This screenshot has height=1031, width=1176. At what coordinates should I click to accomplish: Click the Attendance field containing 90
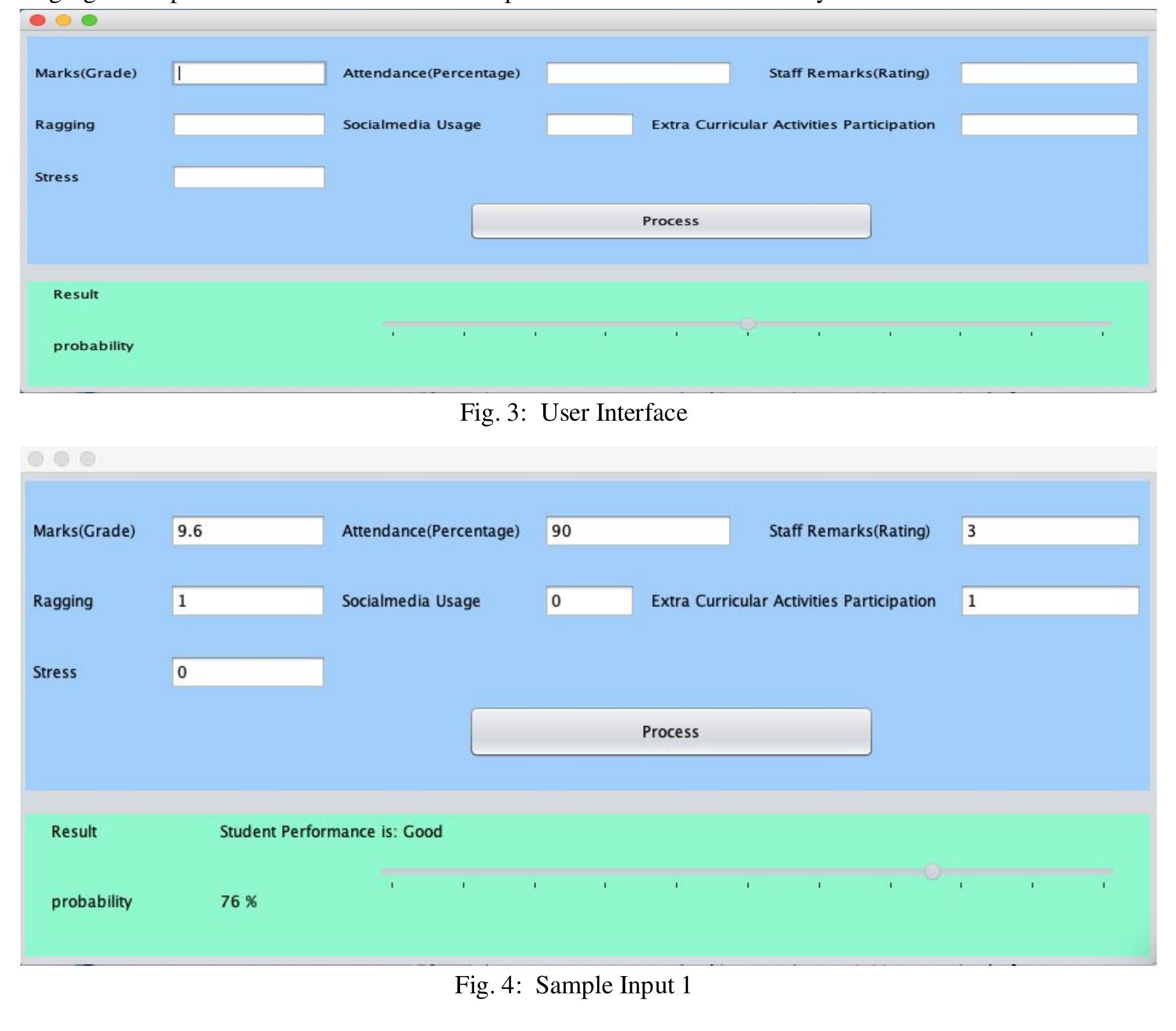[x=638, y=531]
